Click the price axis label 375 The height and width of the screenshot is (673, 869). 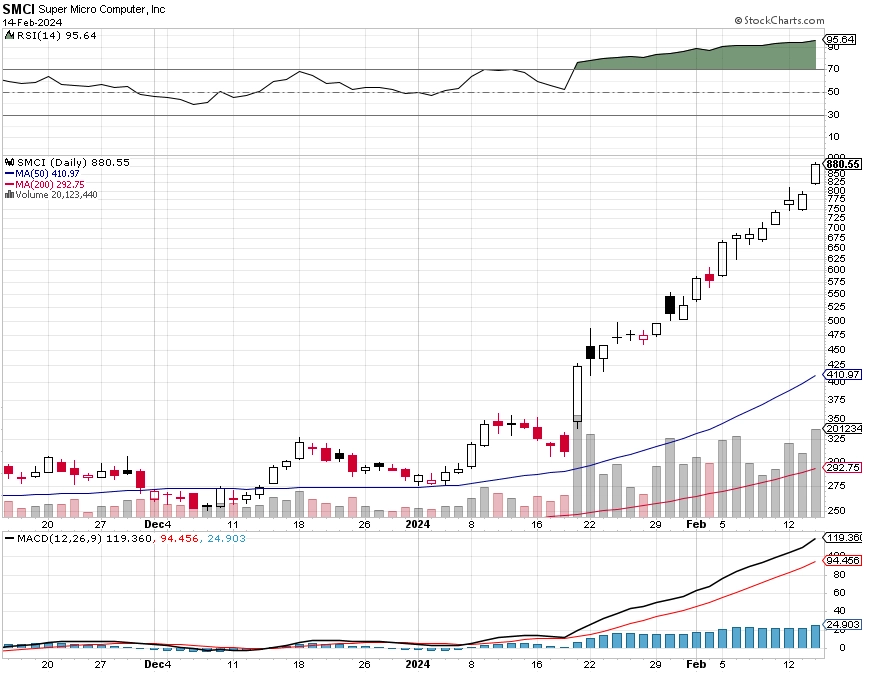tap(836, 400)
